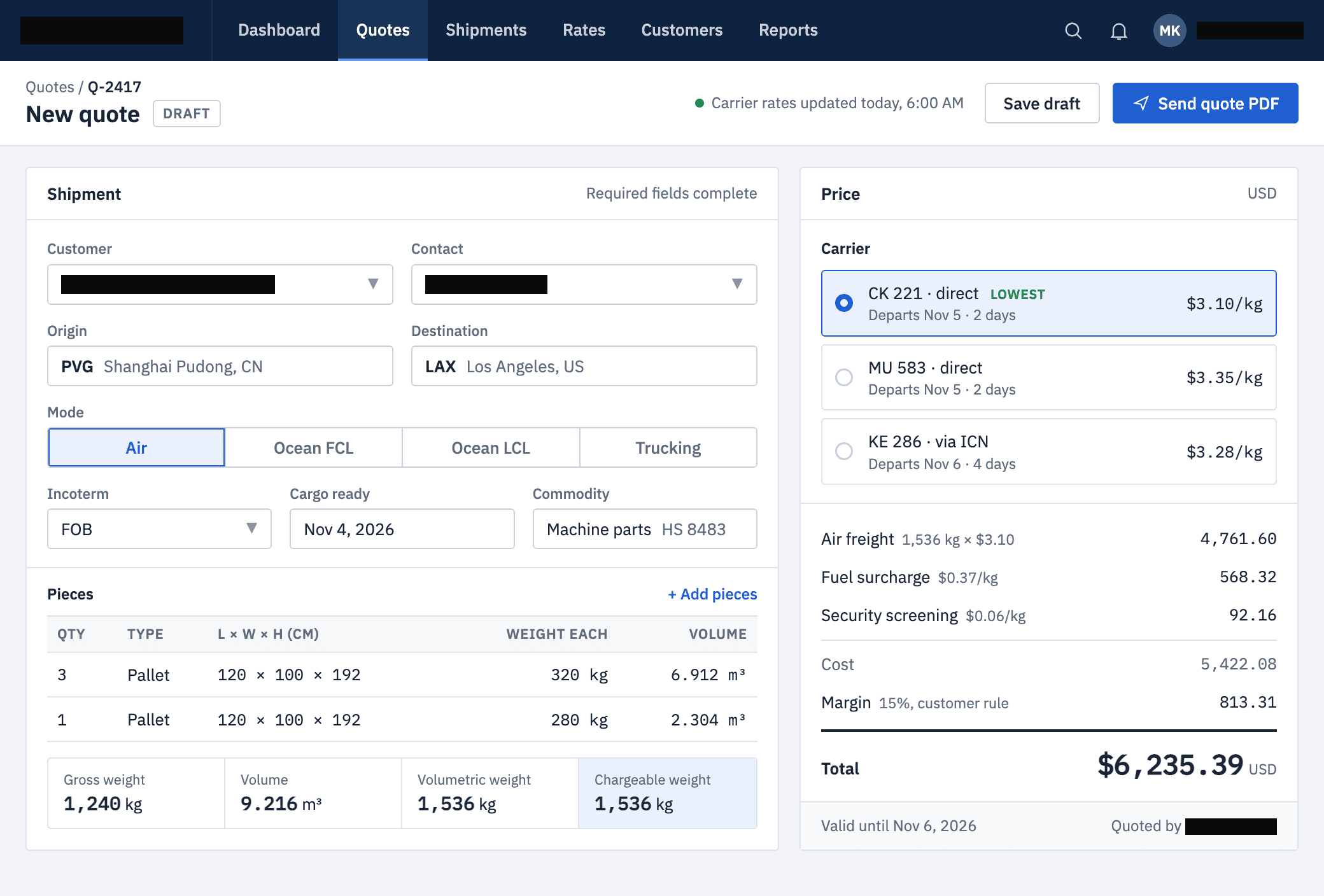Open the search icon in header

tap(1073, 31)
